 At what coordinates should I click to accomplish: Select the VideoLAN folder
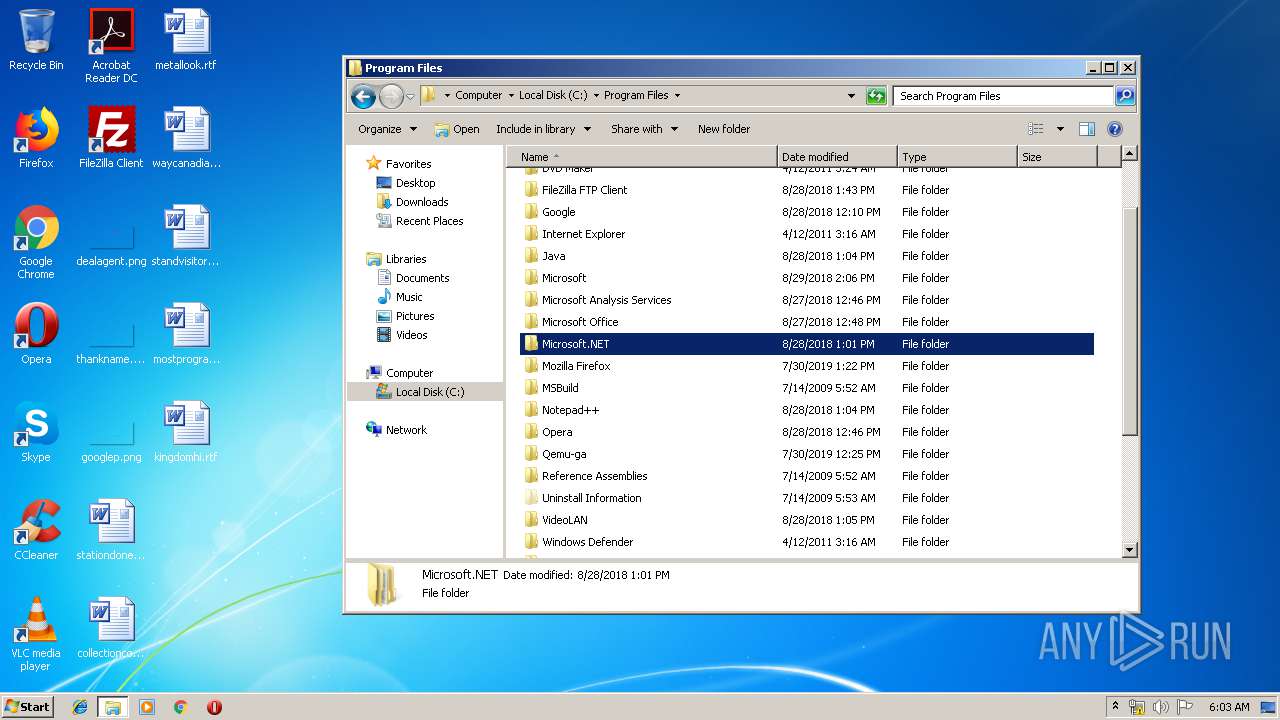807,520
